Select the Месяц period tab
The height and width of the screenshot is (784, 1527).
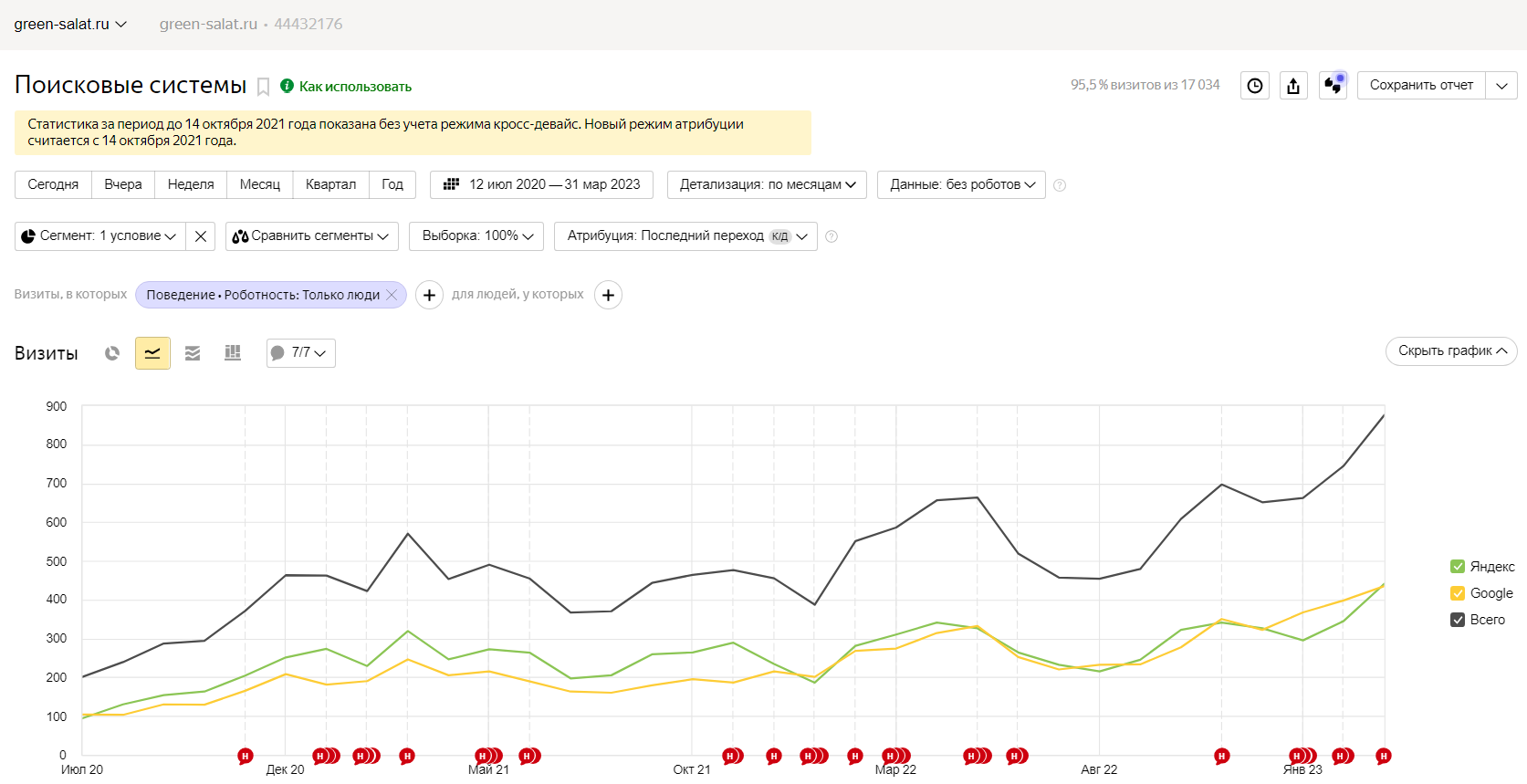point(260,184)
